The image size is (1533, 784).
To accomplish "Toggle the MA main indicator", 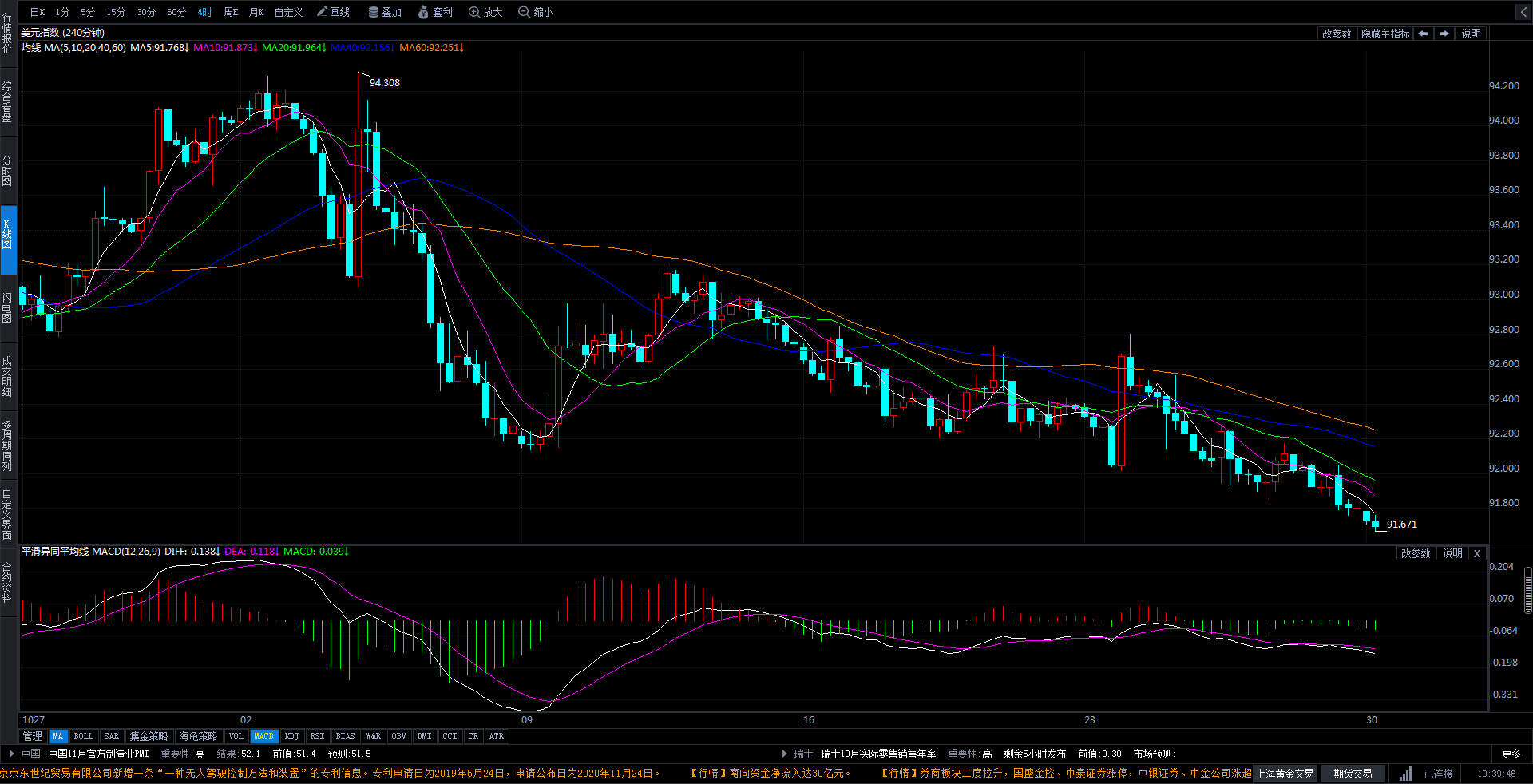I will pyautogui.click(x=57, y=736).
